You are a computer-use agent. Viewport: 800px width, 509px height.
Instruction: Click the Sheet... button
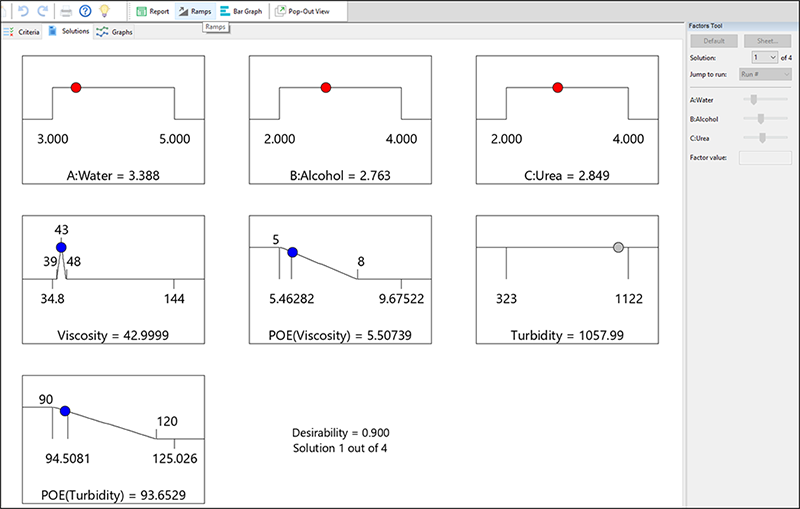(768, 41)
